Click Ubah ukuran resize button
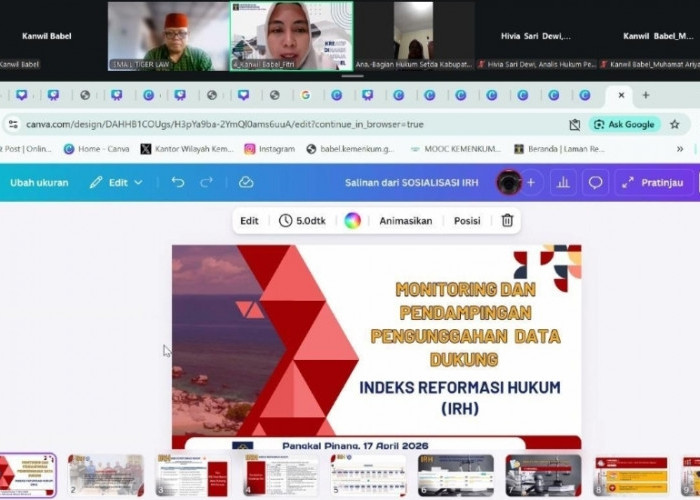 click(39, 183)
